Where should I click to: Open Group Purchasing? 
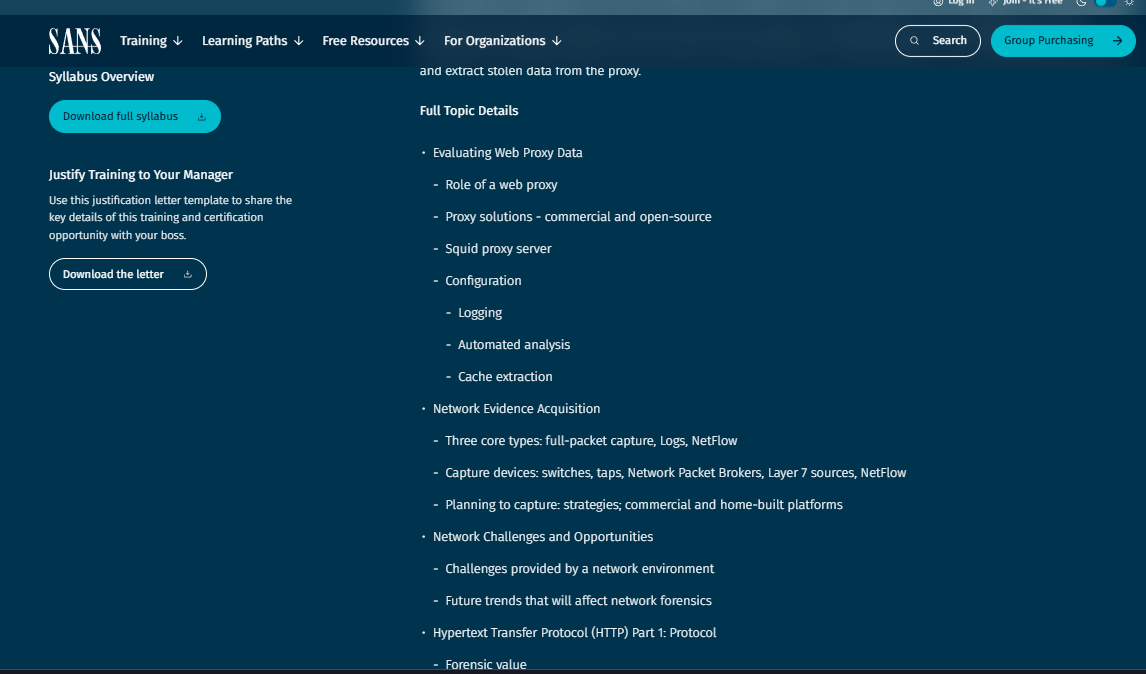[x=1063, y=41]
